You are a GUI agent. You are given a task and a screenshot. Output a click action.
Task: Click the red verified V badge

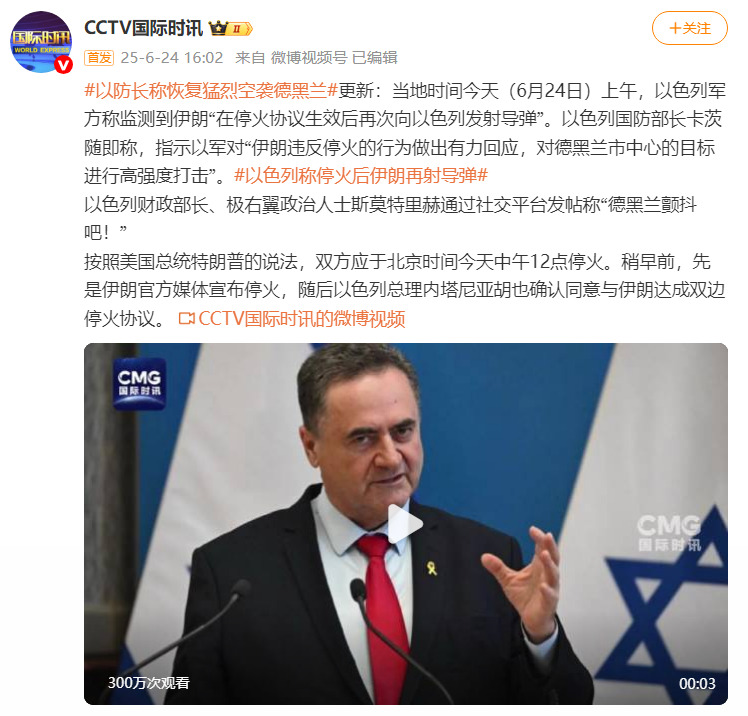pyautogui.click(x=63, y=64)
